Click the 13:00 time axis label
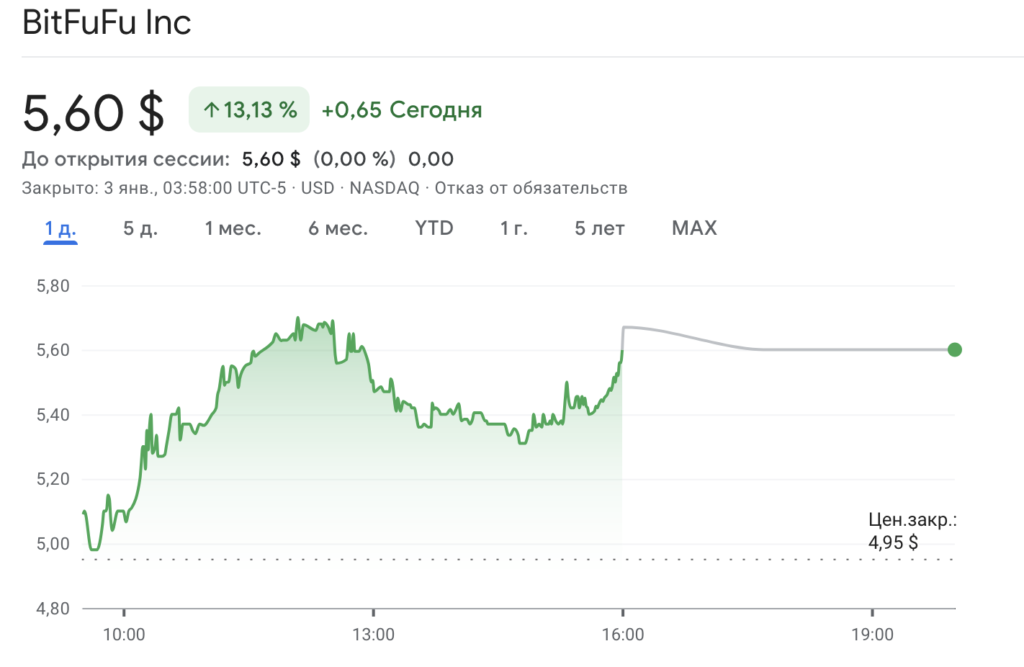Screen dimensions: 1024x667 373,634
